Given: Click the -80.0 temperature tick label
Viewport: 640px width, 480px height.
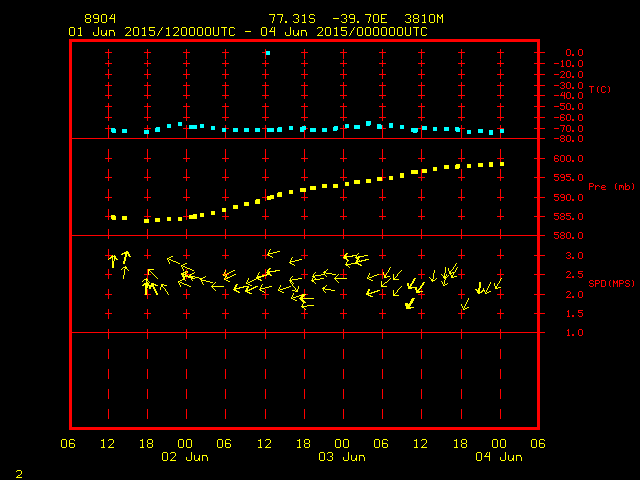Looking at the screenshot, I should [567, 139].
